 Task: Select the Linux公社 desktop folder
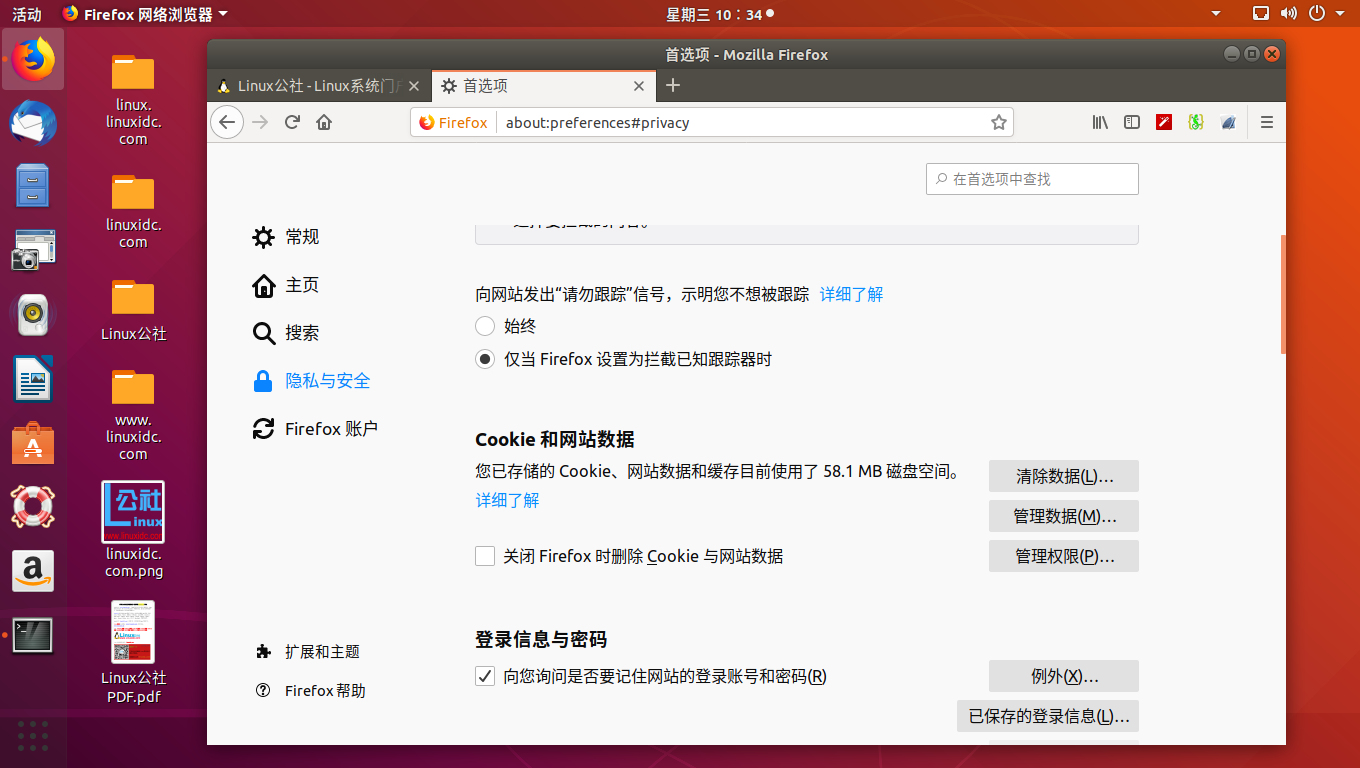(x=133, y=311)
